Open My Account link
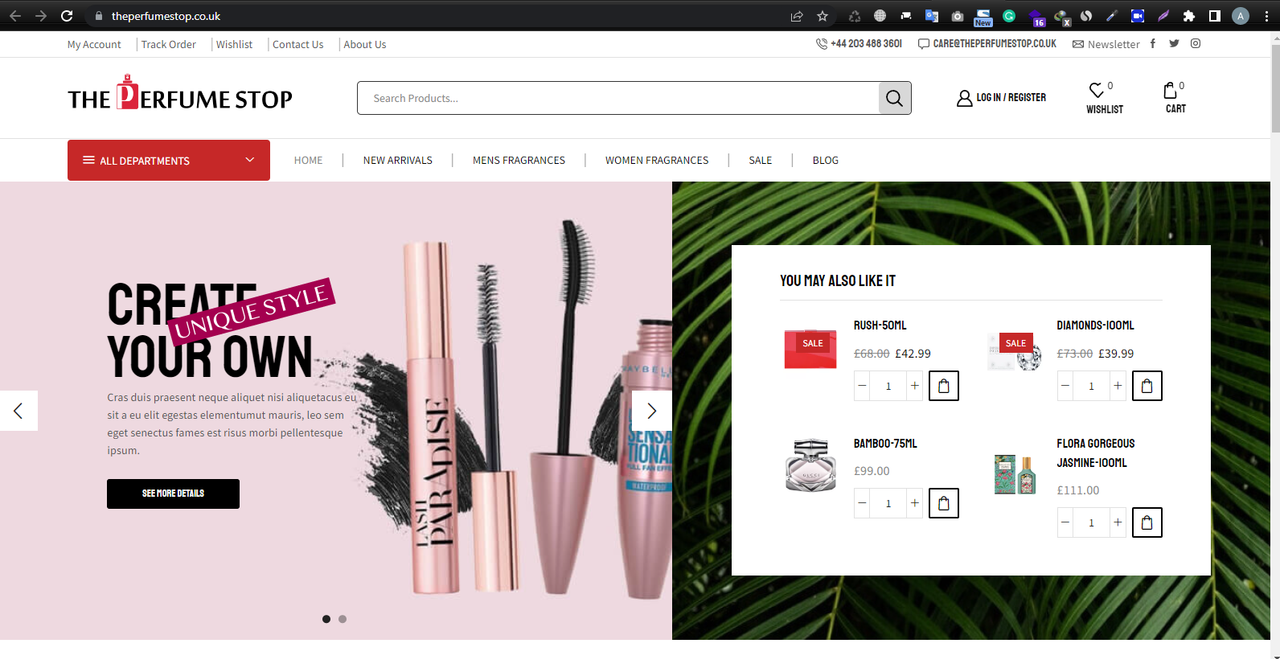Image resolution: width=1280 pixels, height=659 pixels. click(x=94, y=44)
